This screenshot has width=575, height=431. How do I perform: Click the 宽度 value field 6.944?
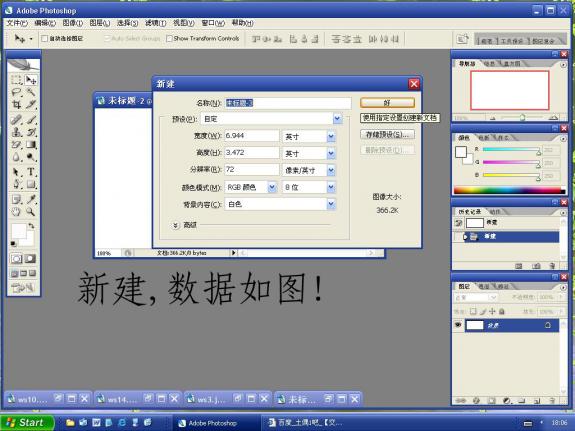coord(252,136)
